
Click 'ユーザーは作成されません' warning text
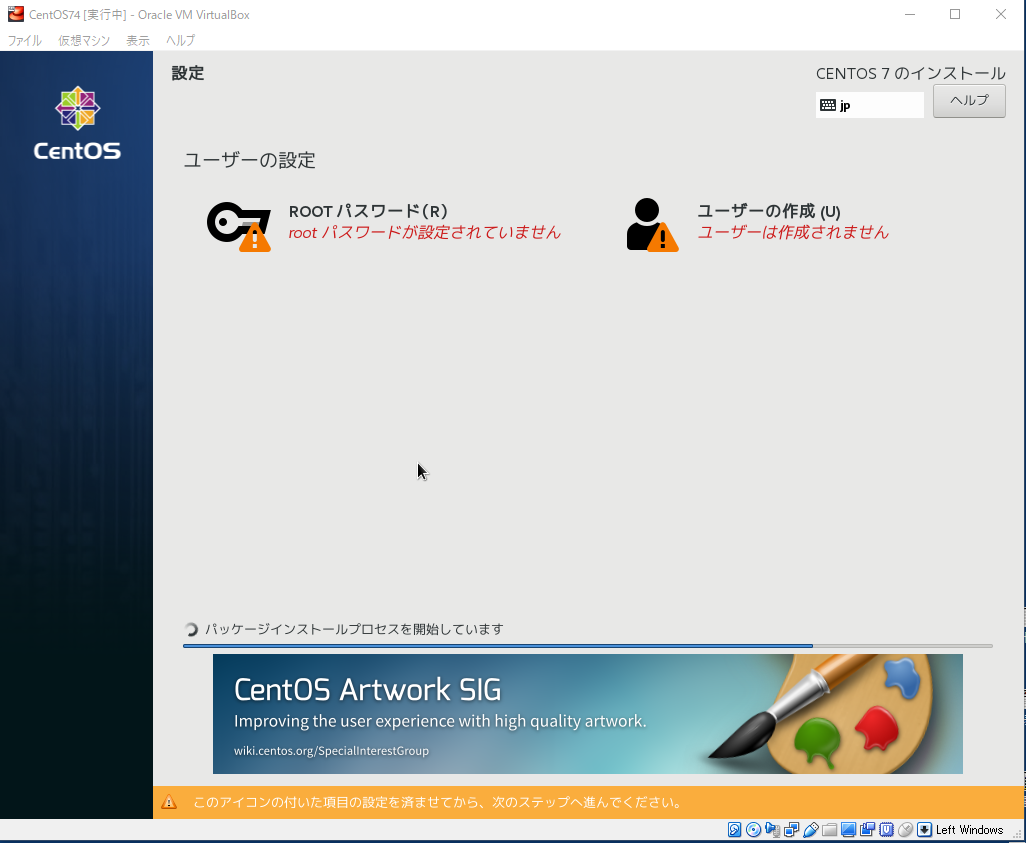pyautogui.click(x=793, y=232)
